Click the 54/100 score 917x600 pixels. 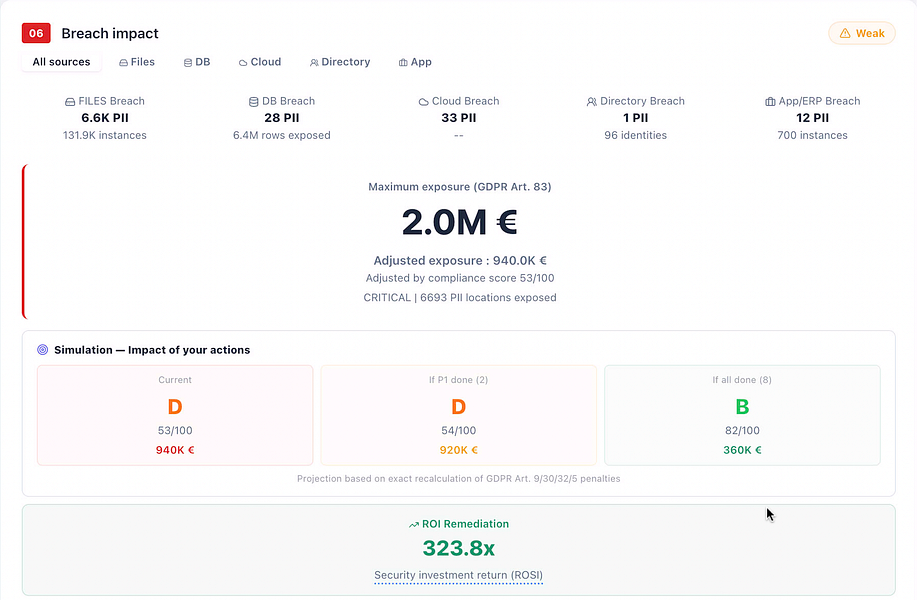(458, 430)
